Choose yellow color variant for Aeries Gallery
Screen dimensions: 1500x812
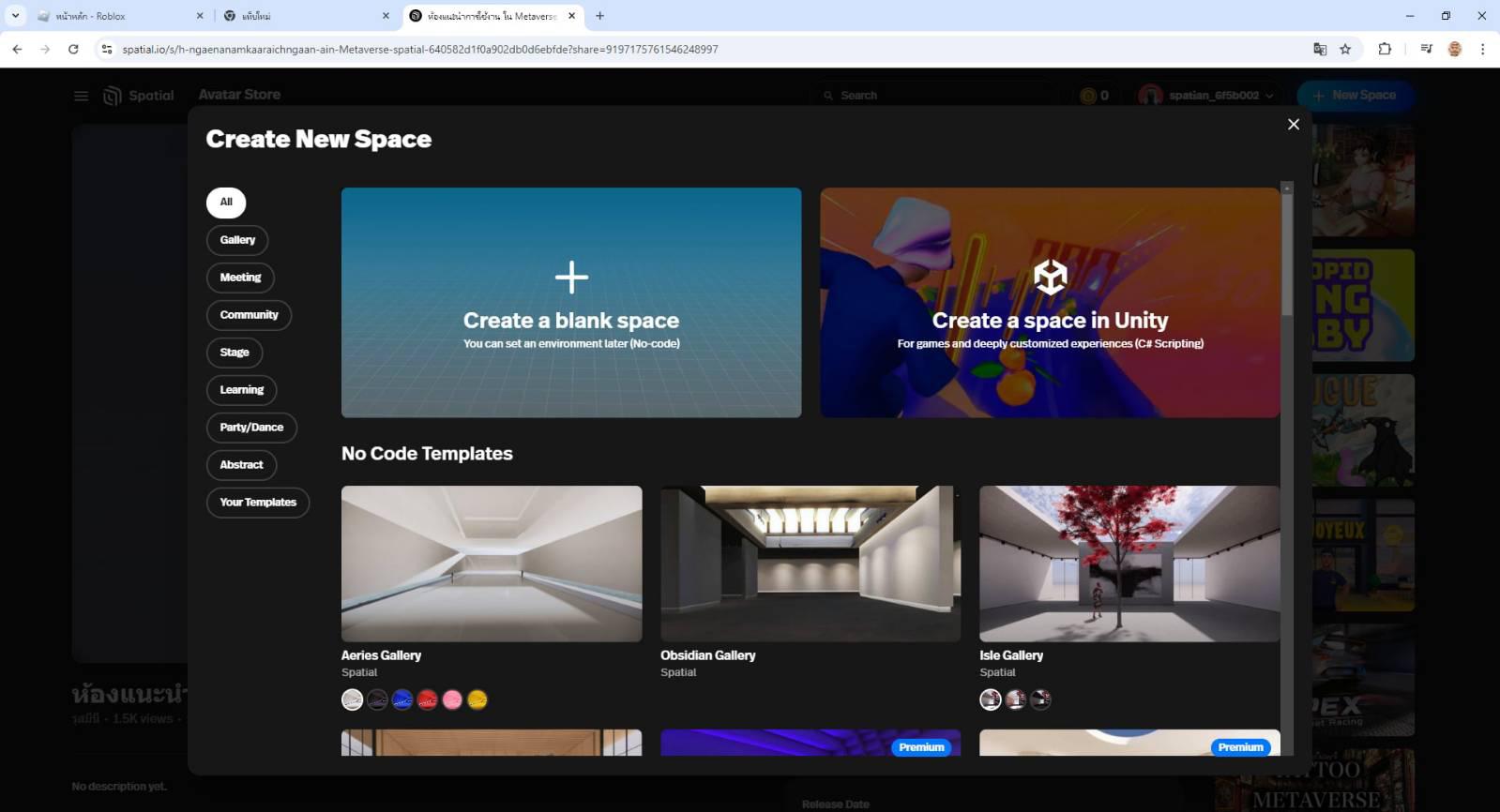477,699
